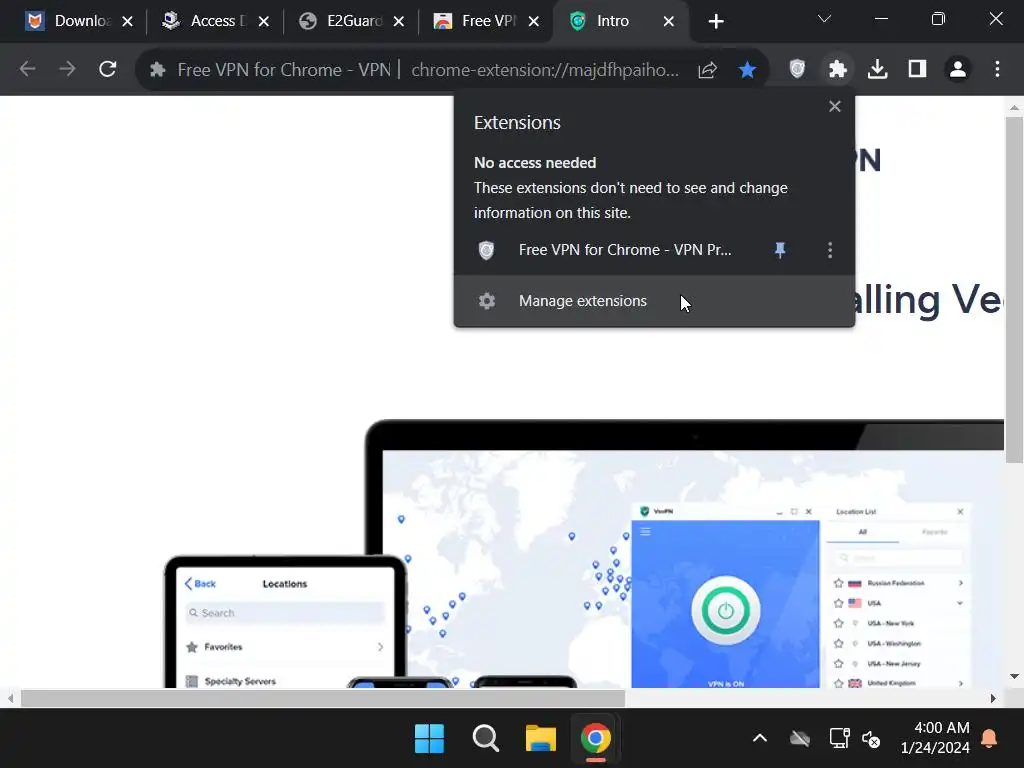Open the side panel

917,69
